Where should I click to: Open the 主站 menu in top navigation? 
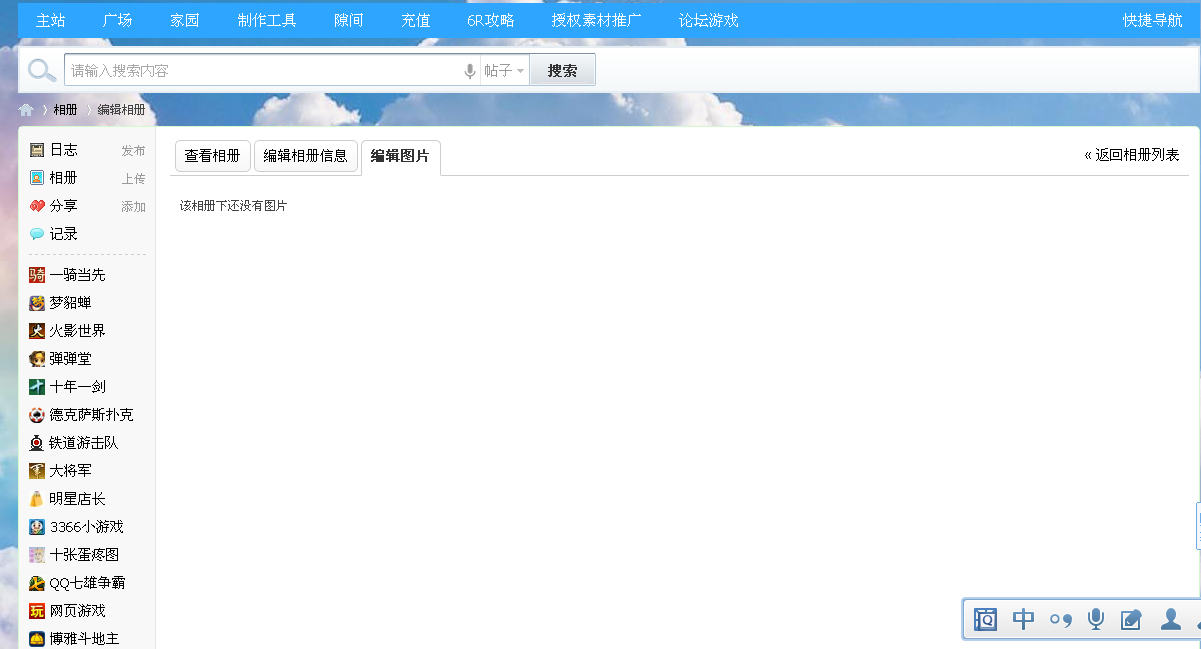coord(51,20)
